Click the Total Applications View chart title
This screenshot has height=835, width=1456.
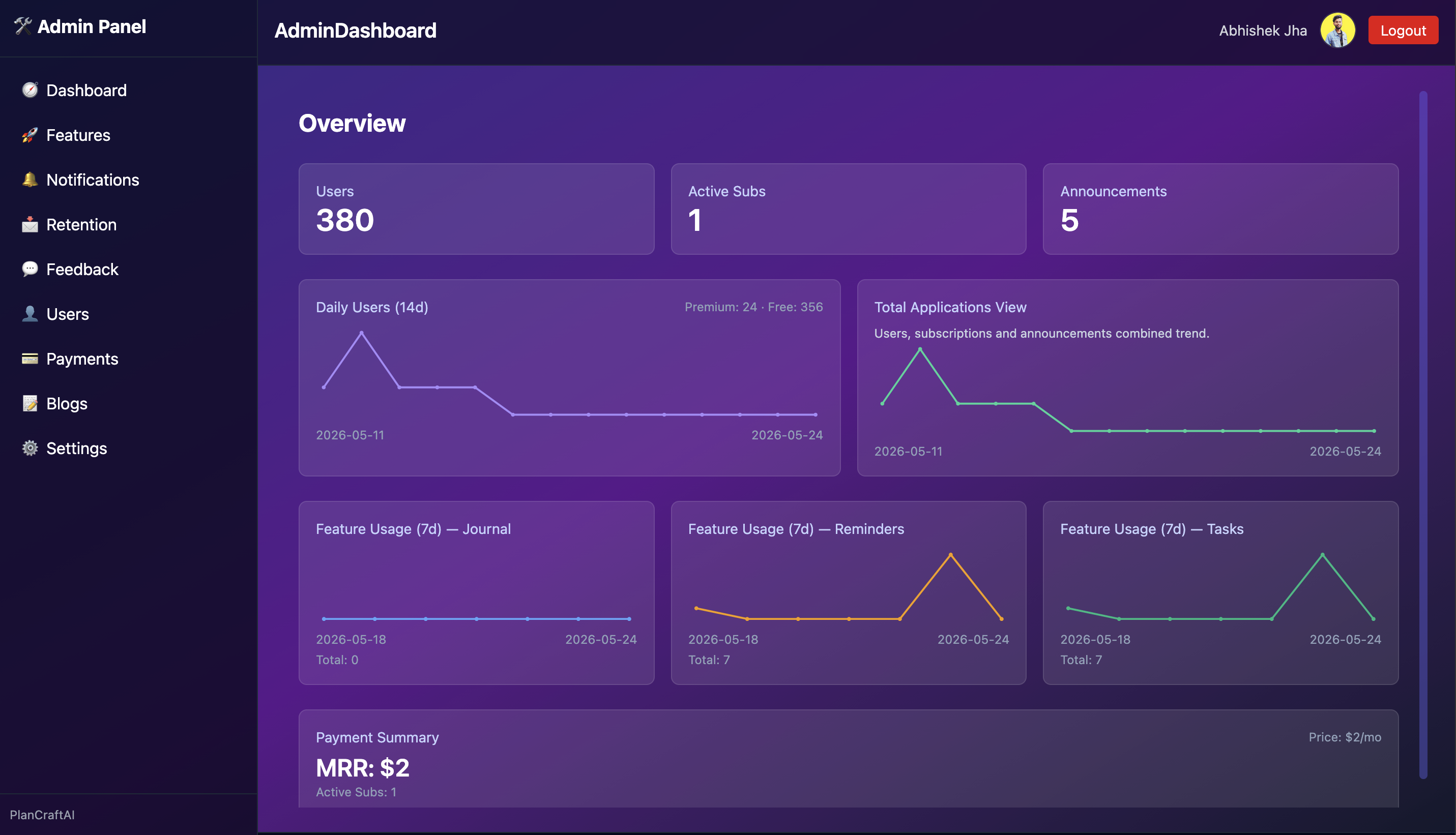pos(950,307)
